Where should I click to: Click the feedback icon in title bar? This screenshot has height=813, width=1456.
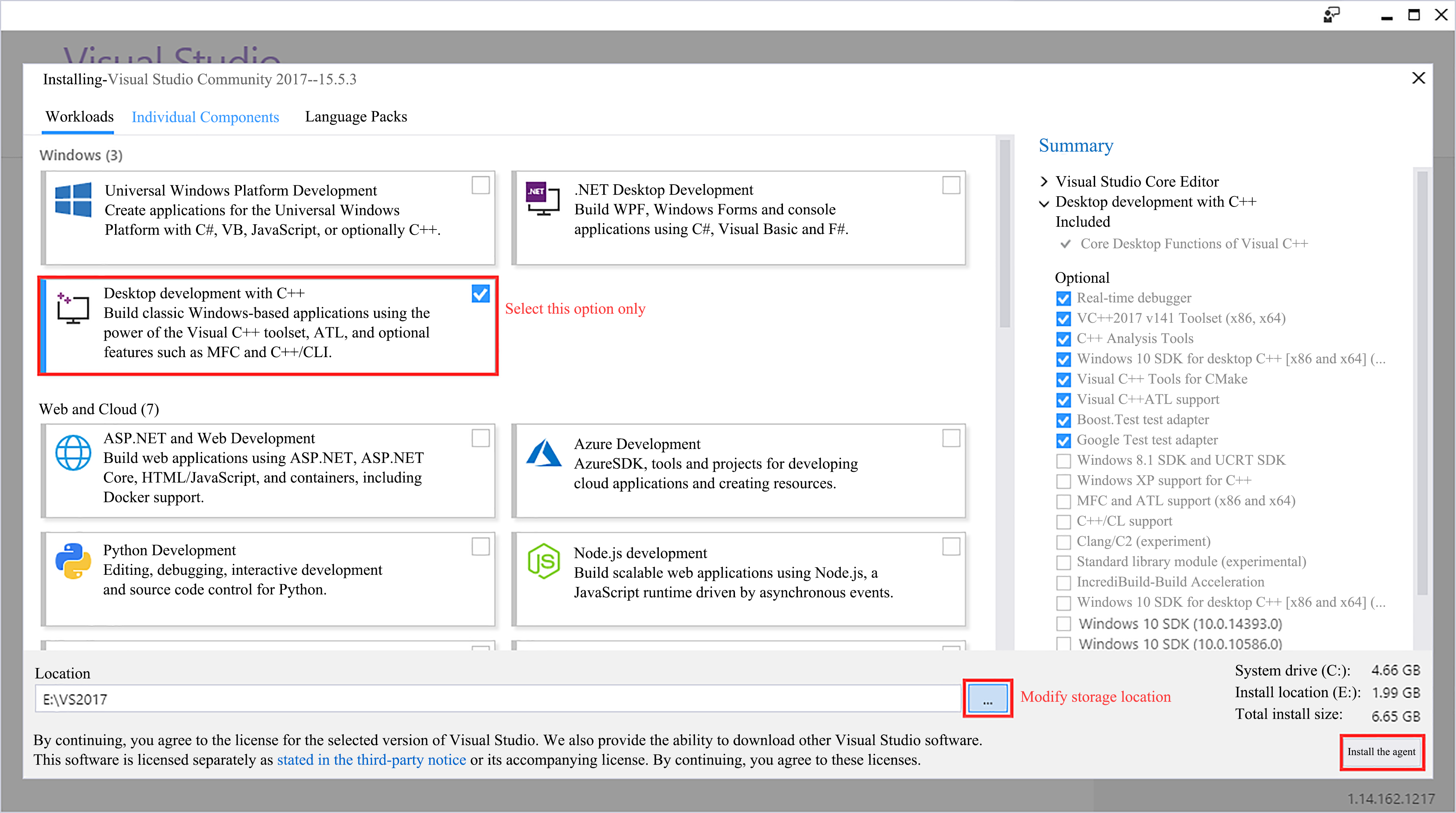(1331, 15)
